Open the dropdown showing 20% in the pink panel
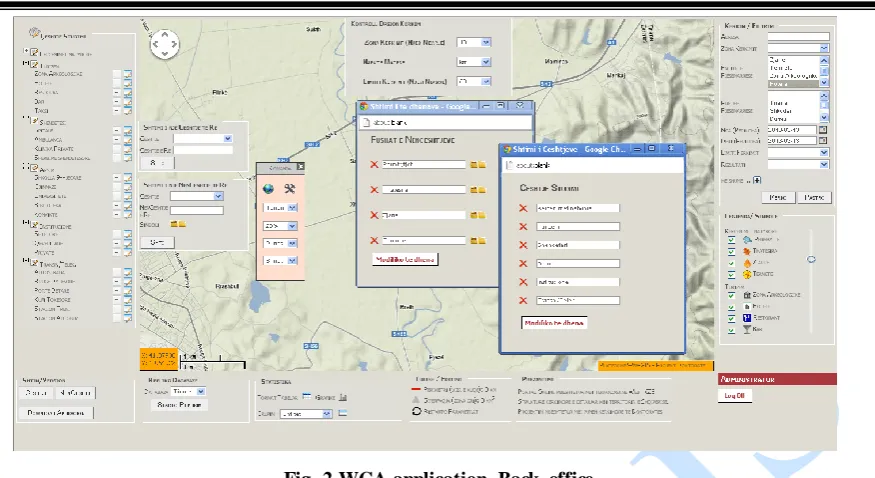 point(280,226)
